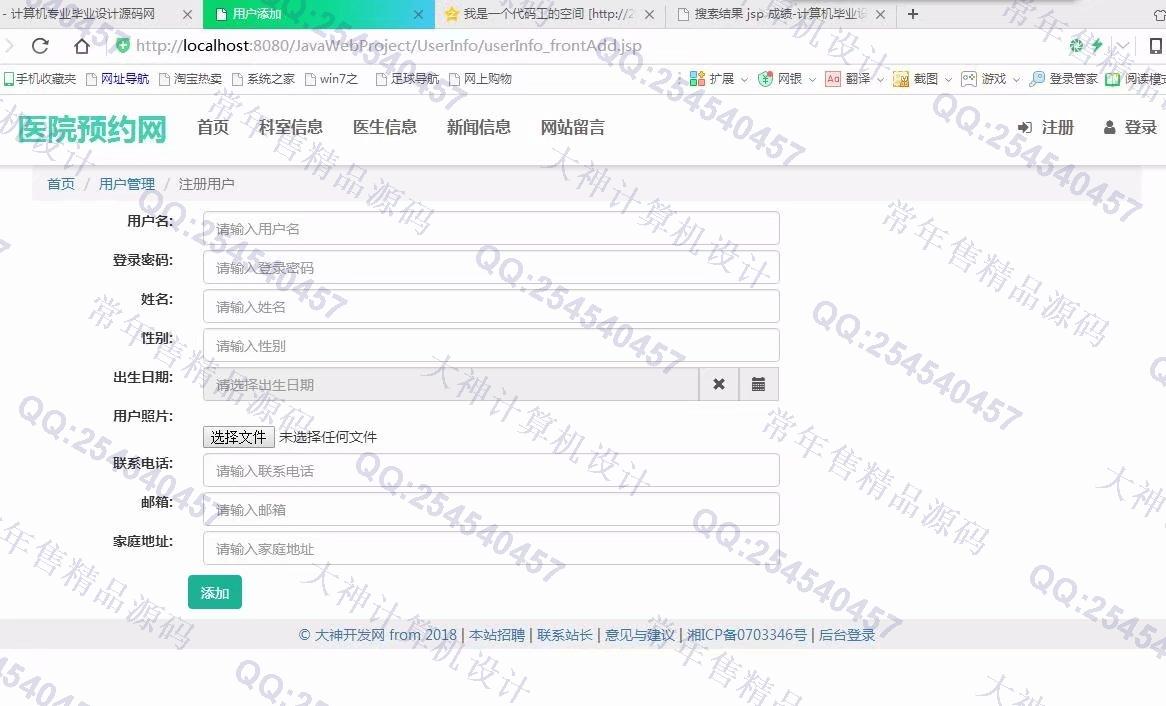Expand the 扩展 extensions dropdown arrow

[745, 79]
